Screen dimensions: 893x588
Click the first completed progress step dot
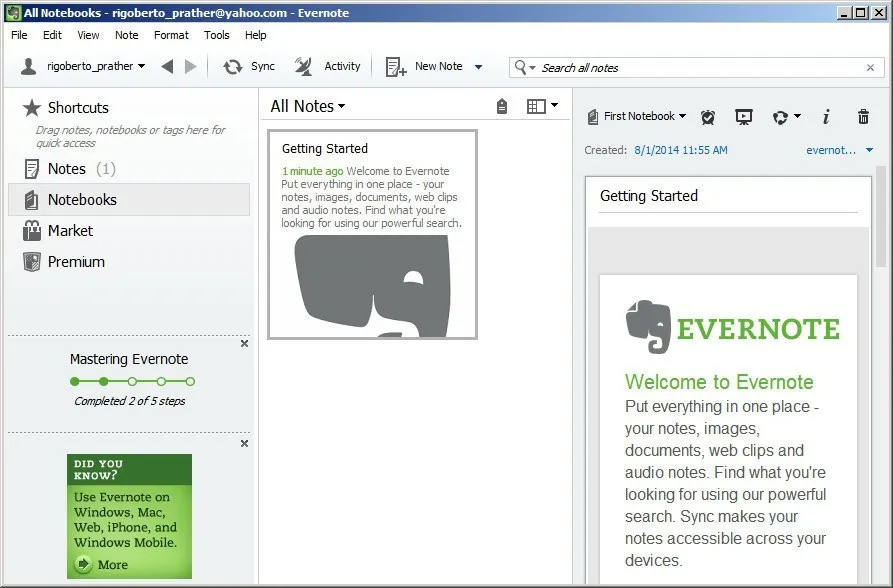(75, 382)
